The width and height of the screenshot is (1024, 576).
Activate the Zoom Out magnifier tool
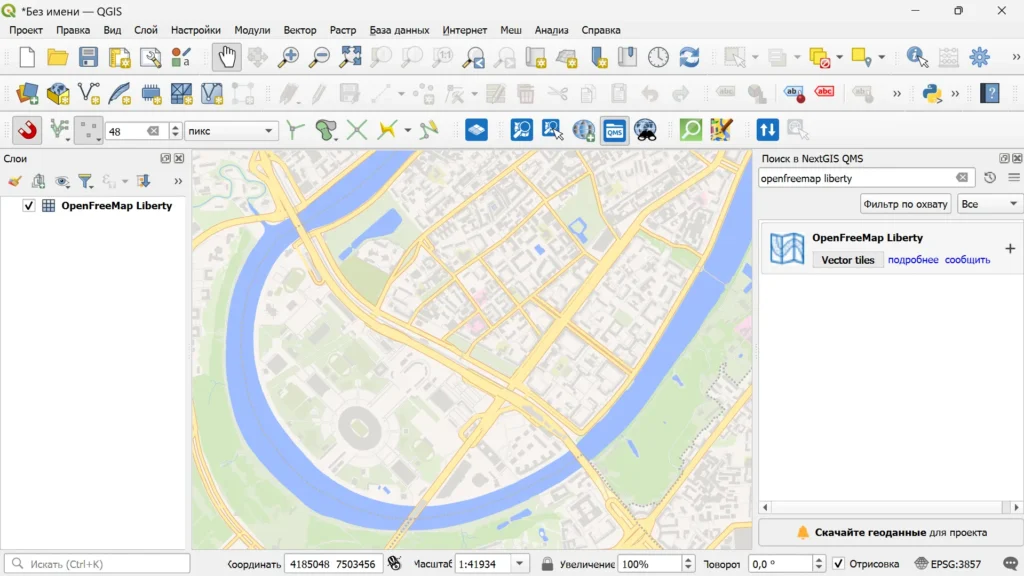[319, 57]
